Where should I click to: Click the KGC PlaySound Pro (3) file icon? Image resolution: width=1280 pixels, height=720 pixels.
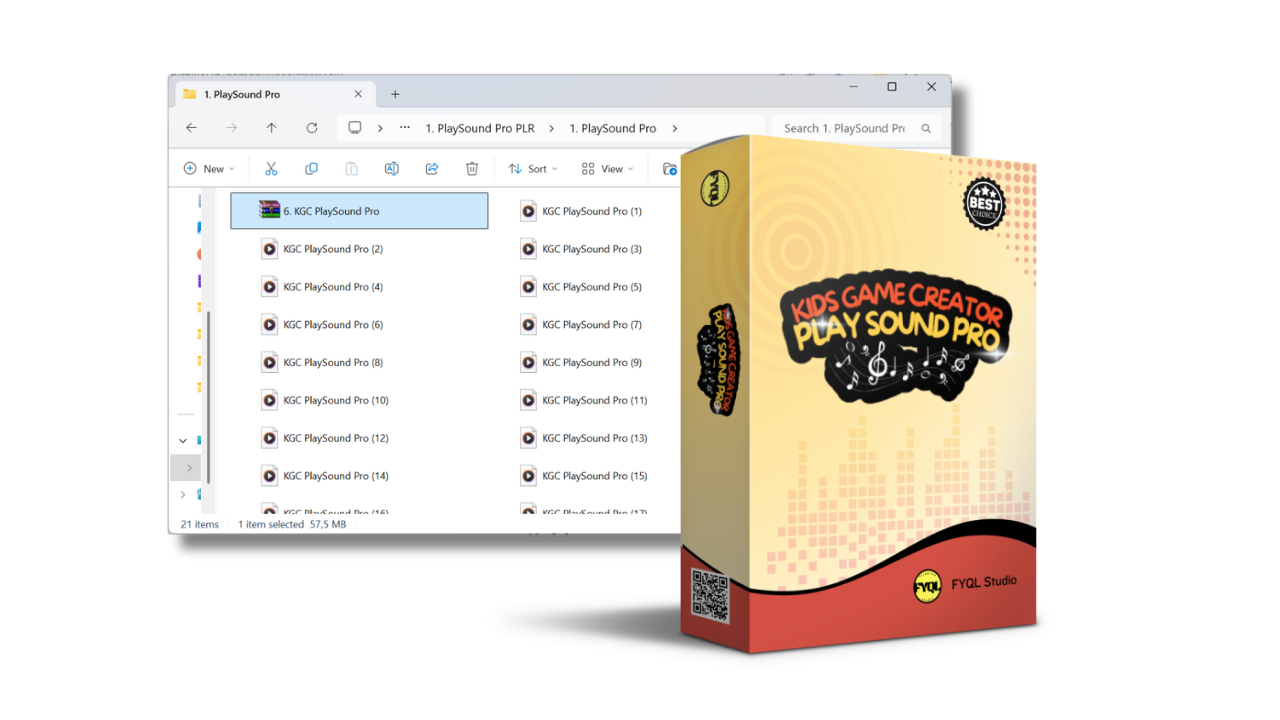pyautogui.click(x=528, y=249)
